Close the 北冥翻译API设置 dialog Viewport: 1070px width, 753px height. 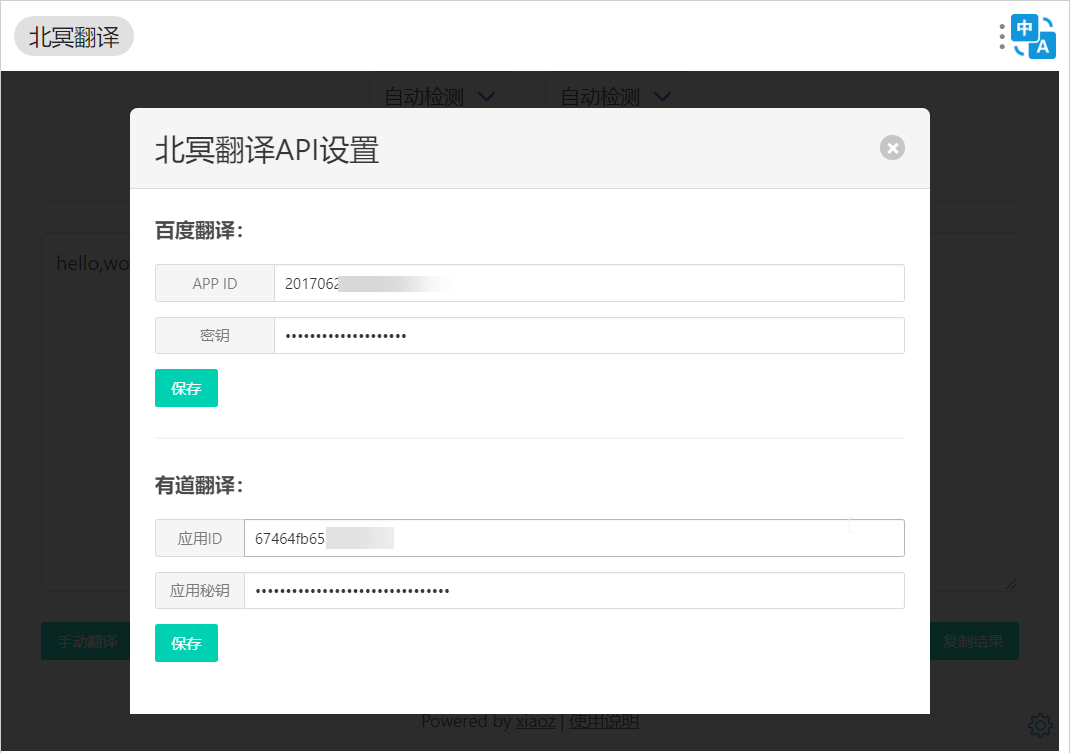(x=892, y=148)
